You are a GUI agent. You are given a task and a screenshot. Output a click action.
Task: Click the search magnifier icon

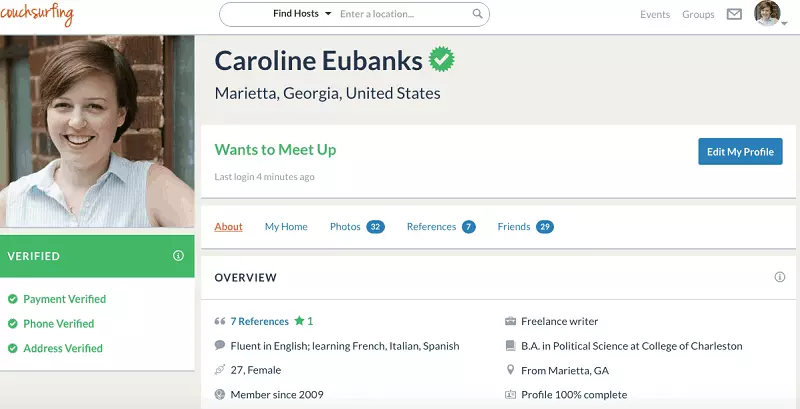pyautogui.click(x=478, y=14)
